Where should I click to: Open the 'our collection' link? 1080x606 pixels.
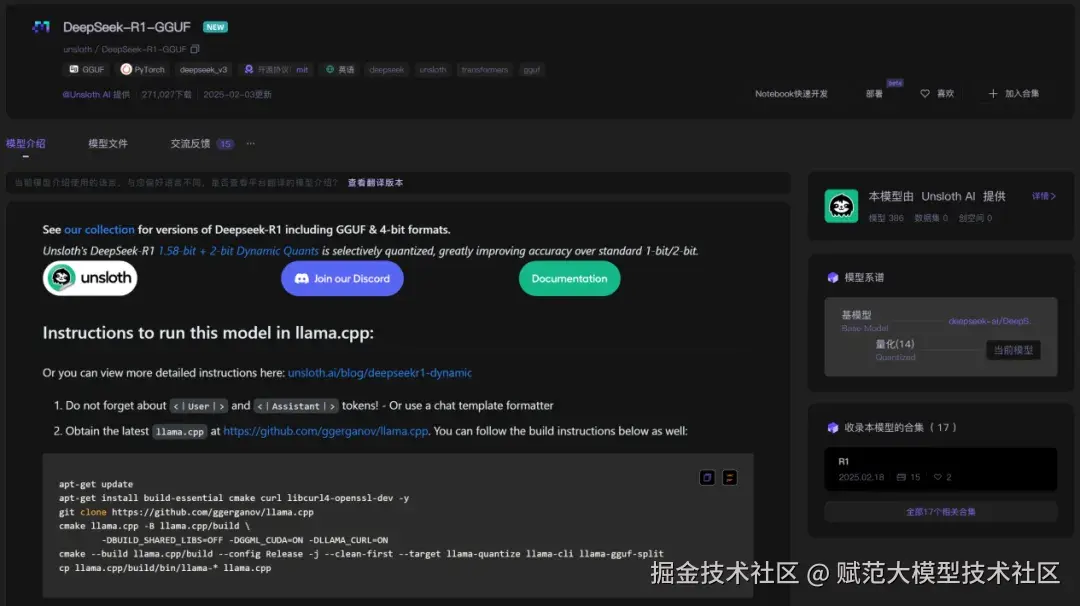(99, 229)
